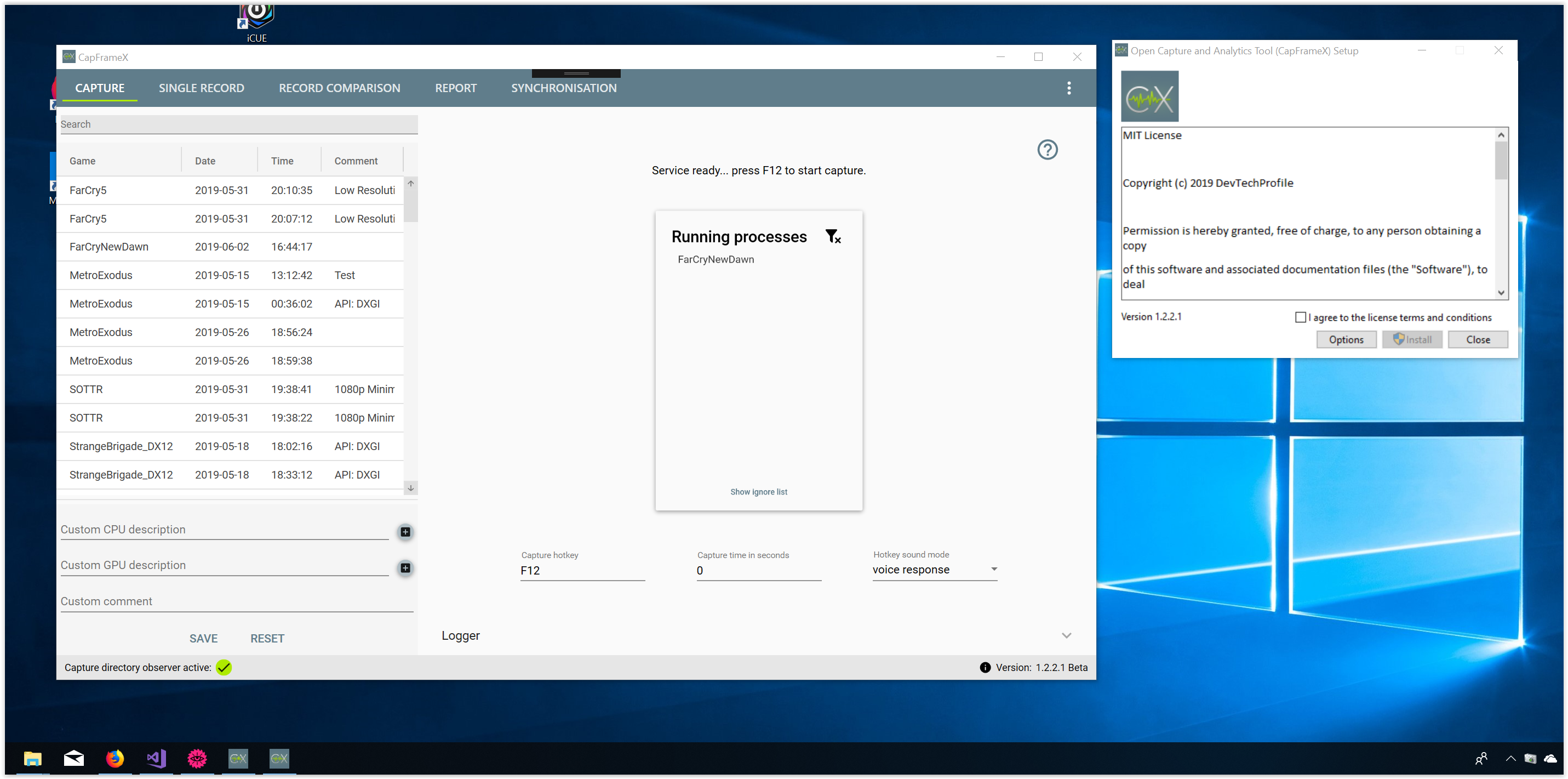This screenshot has width=1568, height=779.
Task: Click Show ignore list link
Action: pyautogui.click(x=758, y=492)
